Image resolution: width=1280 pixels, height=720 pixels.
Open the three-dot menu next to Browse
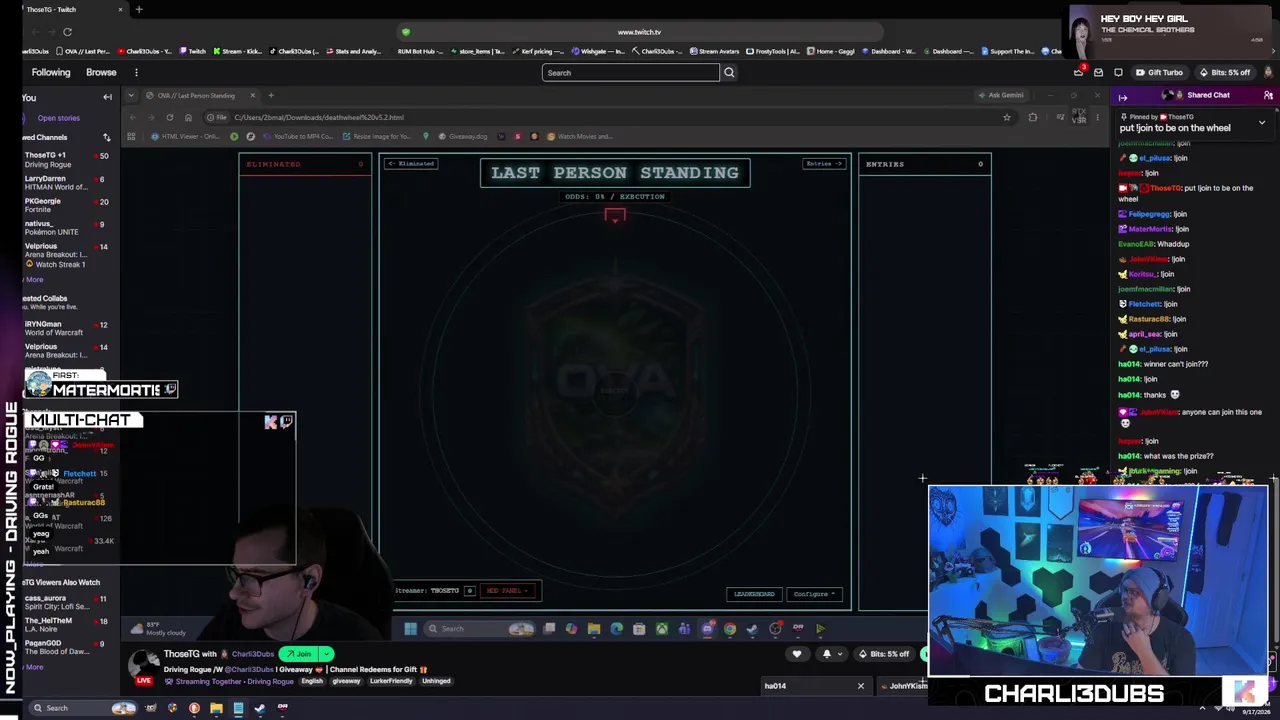[136, 72]
